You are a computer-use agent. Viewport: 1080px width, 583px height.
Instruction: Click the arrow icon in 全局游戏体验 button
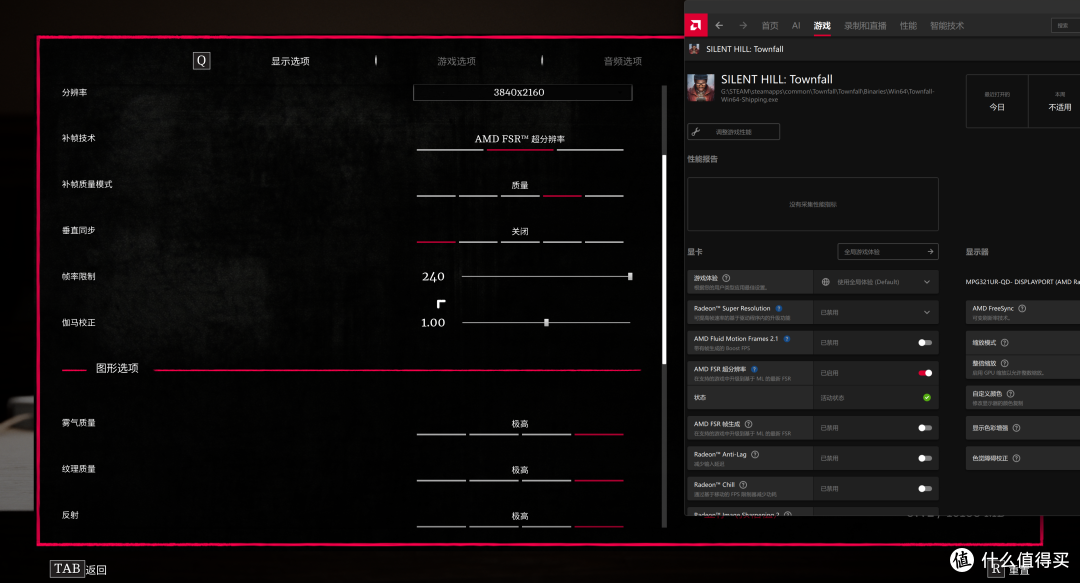tap(930, 252)
